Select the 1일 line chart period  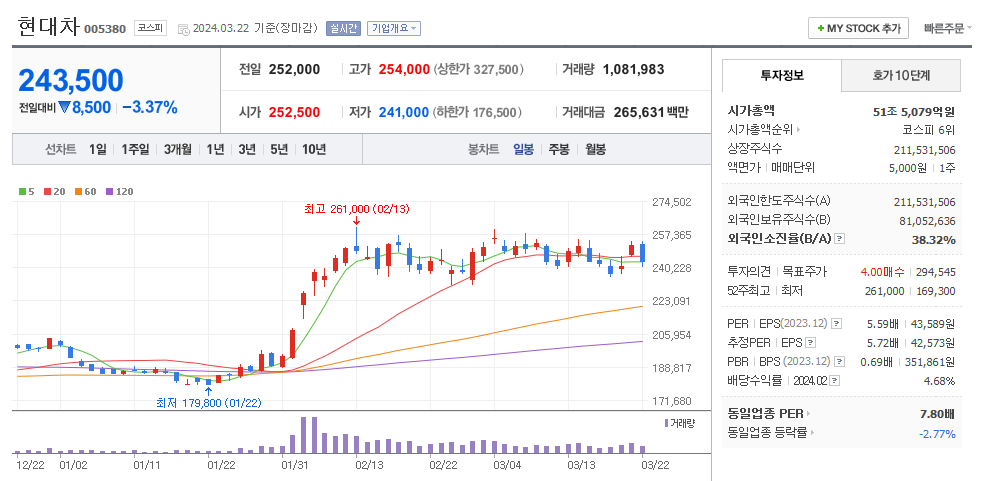click(97, 149)
